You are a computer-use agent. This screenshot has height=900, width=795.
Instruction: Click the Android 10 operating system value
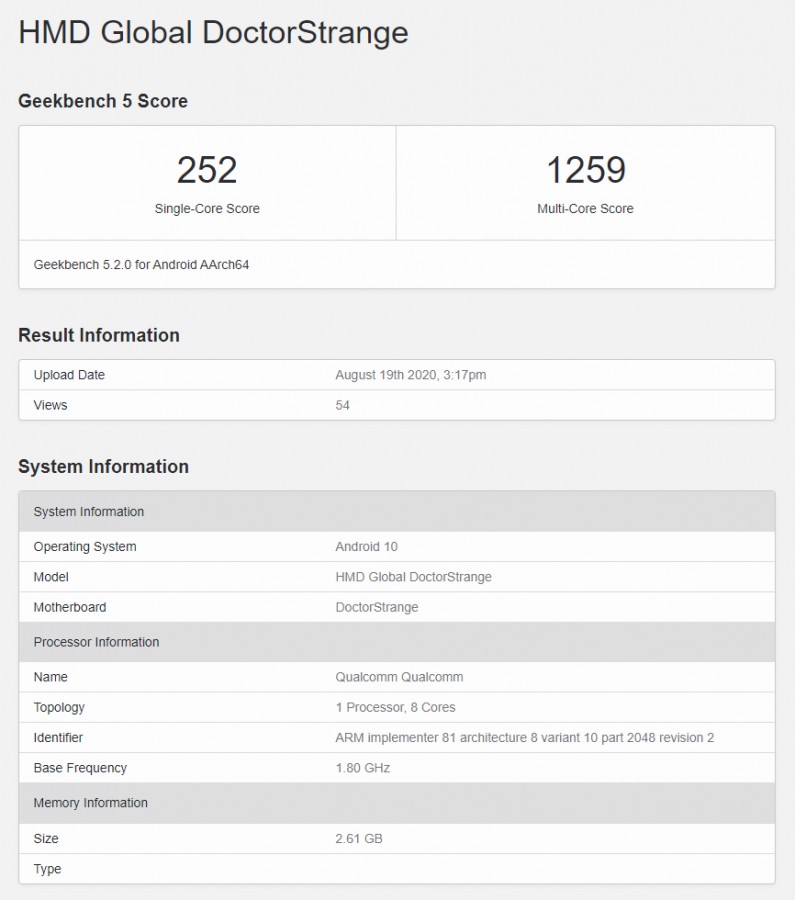(x=366, y=547)
